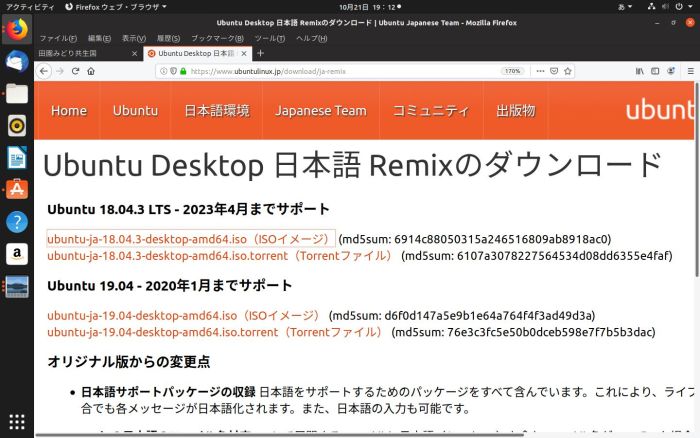The height and width of the screenshot is (438, 700).
Task: Open the image viewer dock icon
Action: pos(17,287)
